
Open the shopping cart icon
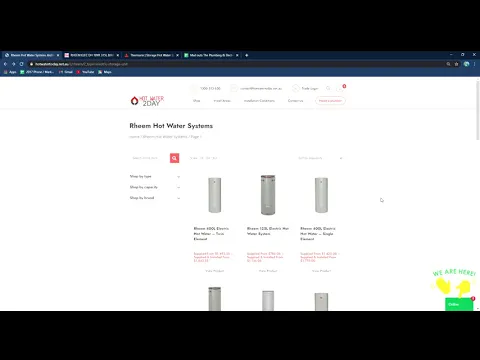point(340,88)
